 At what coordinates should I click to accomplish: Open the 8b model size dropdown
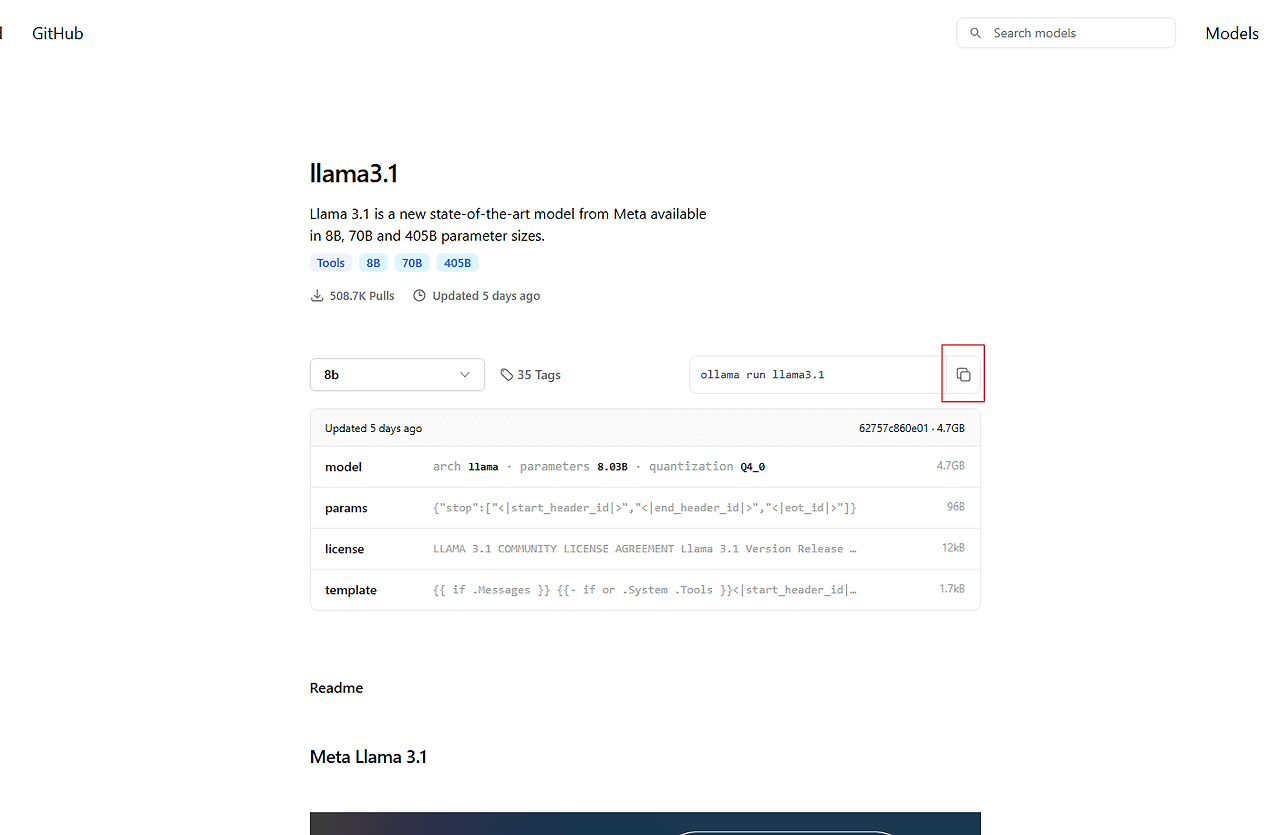tap(397, 375)
